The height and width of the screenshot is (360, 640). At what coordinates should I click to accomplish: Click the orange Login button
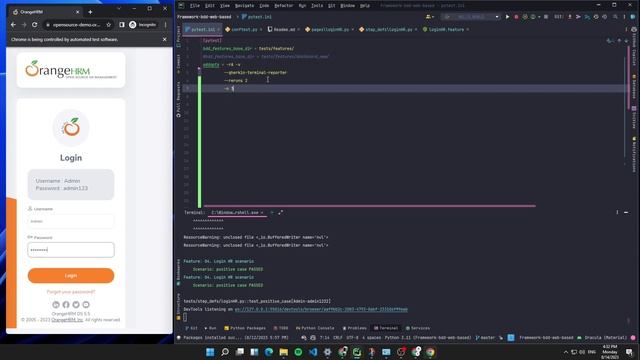point(71,276)
